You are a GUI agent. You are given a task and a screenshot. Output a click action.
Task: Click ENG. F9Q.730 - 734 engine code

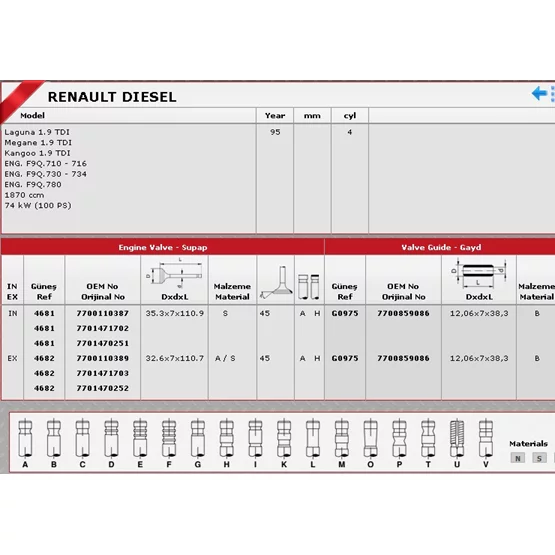point(46,174)
